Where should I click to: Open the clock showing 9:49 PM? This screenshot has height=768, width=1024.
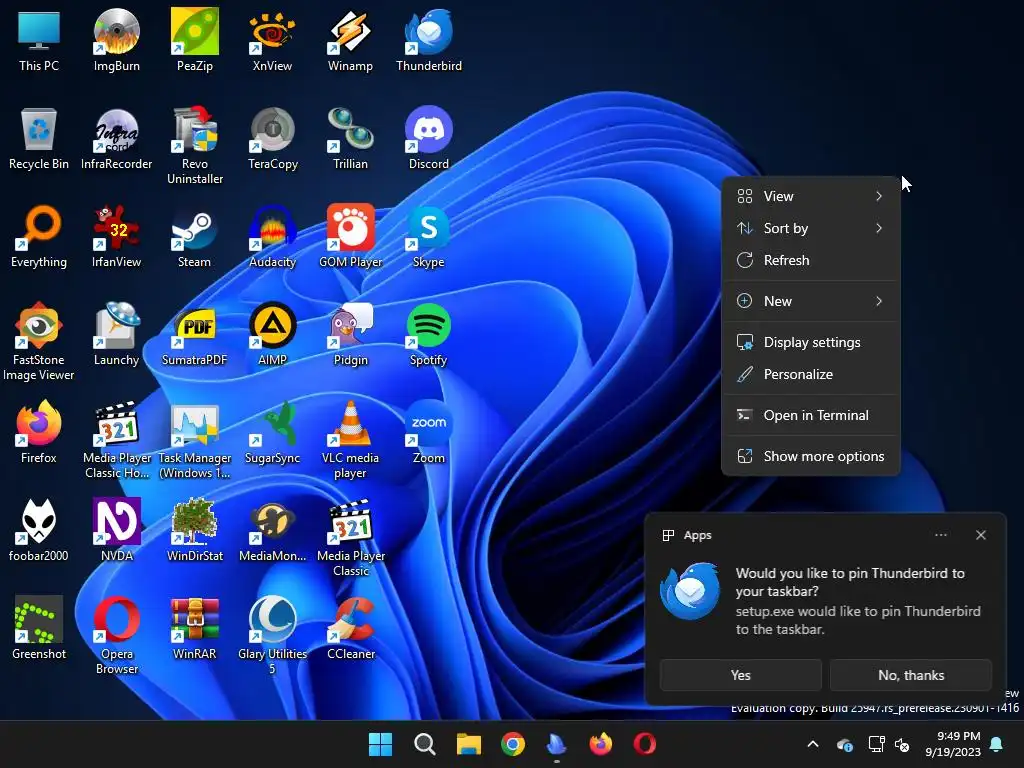pyautogui.click(x=953, y=744)
